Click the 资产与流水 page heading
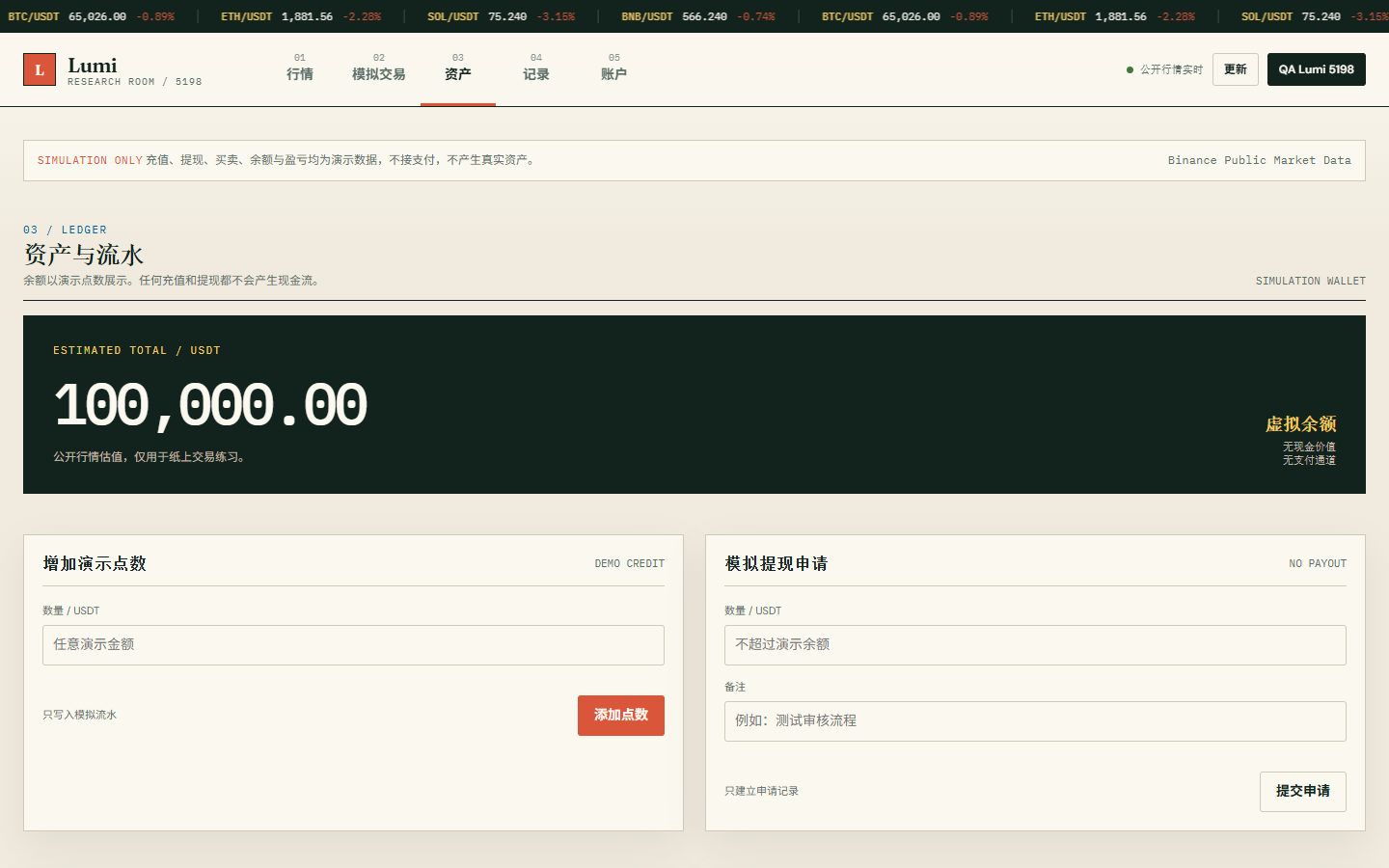Viewport: 1389px width, 868px height. tap(84, 255)
